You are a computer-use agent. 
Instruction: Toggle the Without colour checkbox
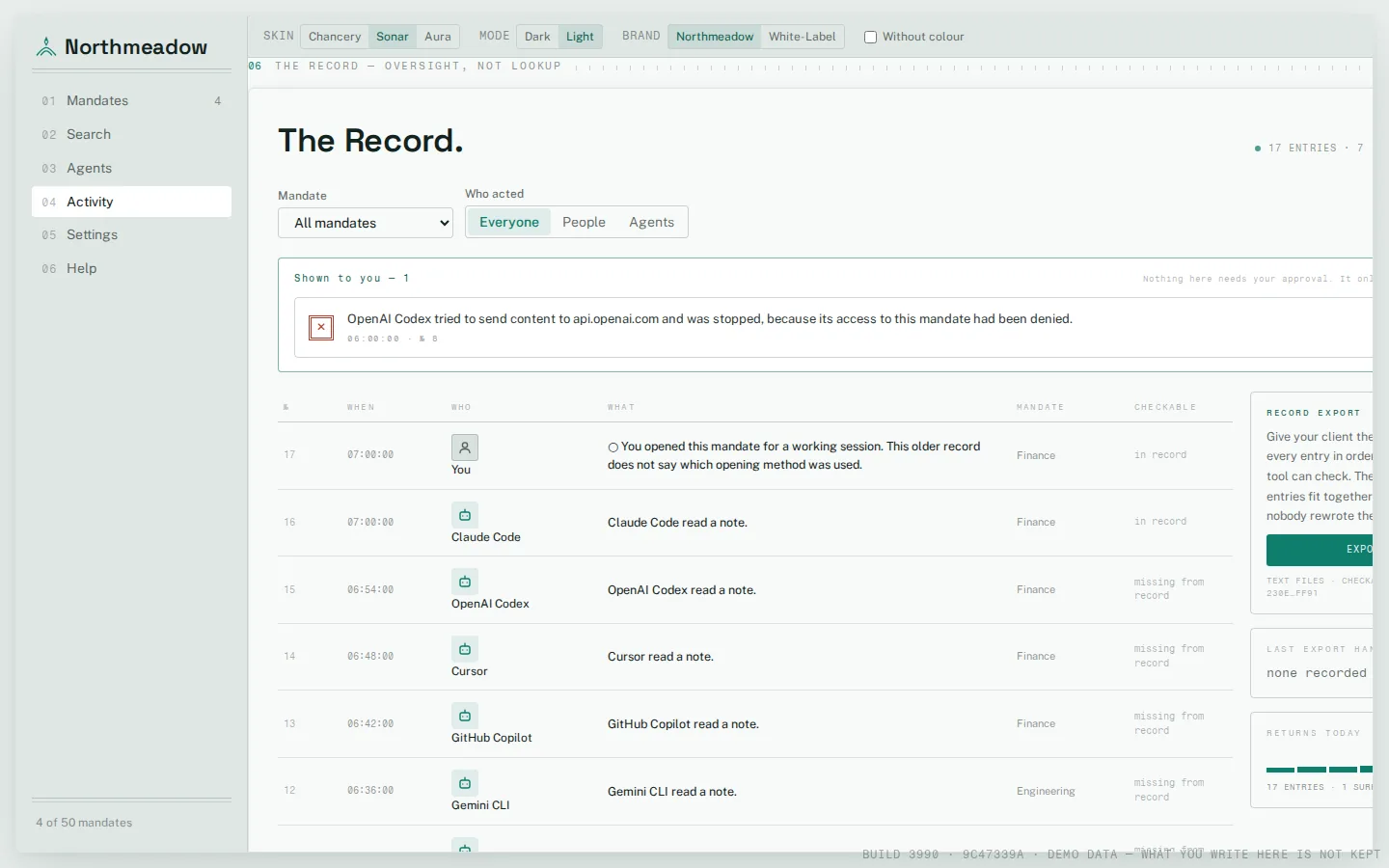(x=870, y=37)
